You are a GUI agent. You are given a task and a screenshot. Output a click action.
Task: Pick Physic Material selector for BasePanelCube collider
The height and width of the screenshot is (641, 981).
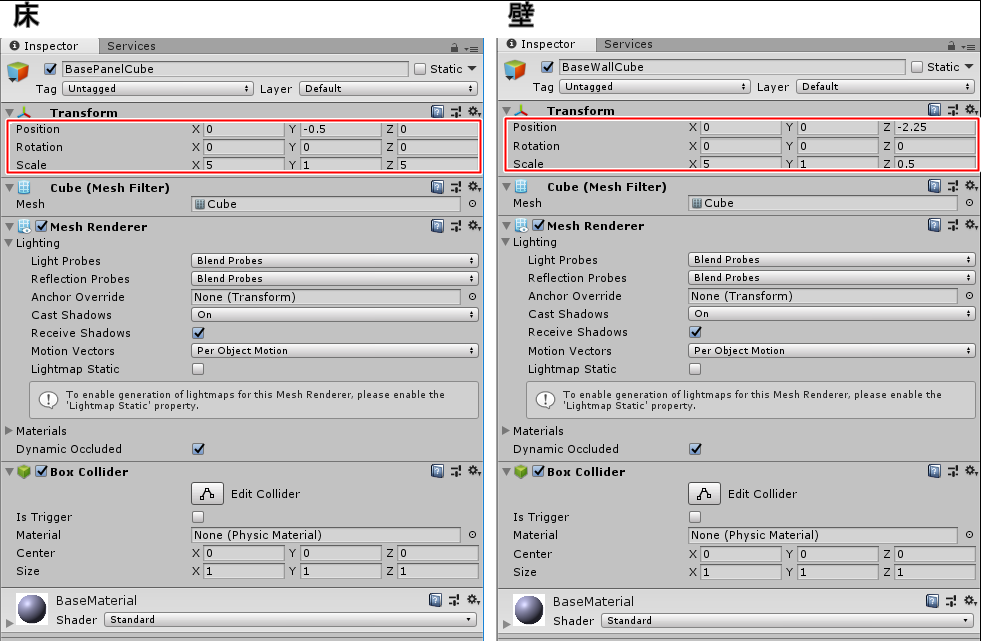(x=472, y=534)
